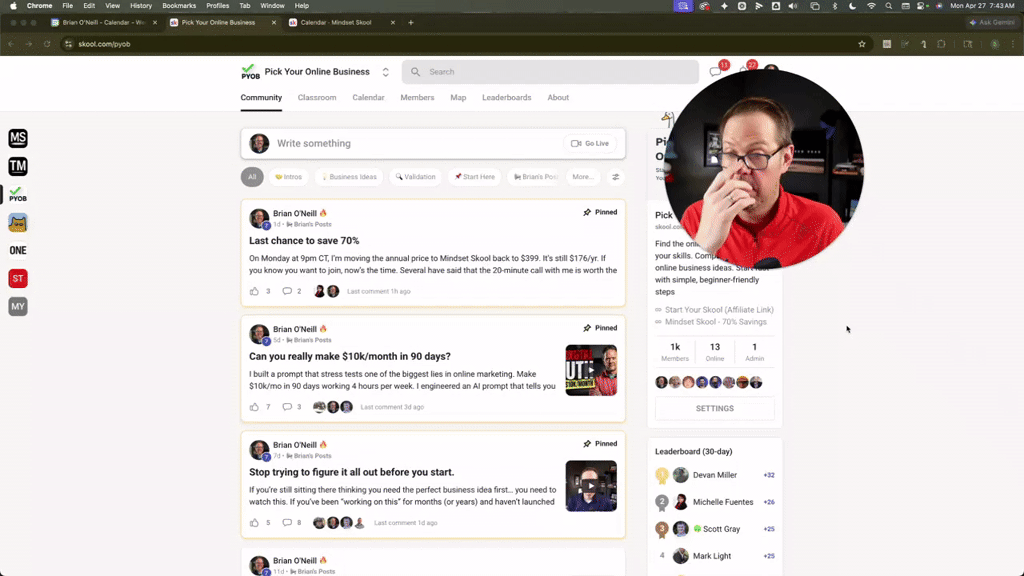Open "Can you really make $10k/month in 90 days?"
Viewport: 1024px width, 576px height.
[x=349, y=357]
